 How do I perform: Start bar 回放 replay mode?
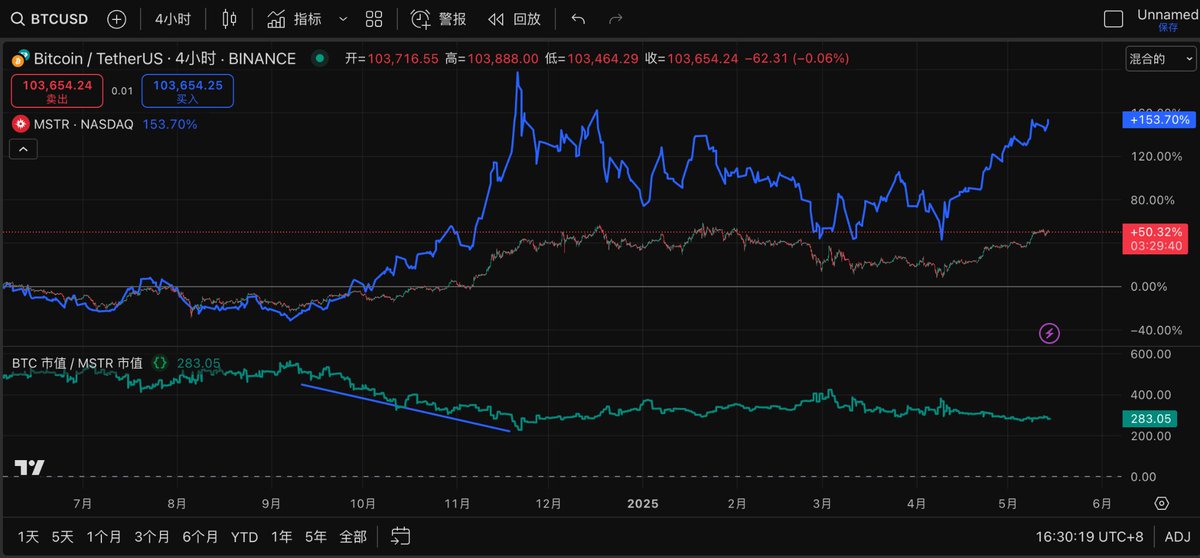pyautogui.click(x=515, y=19)
